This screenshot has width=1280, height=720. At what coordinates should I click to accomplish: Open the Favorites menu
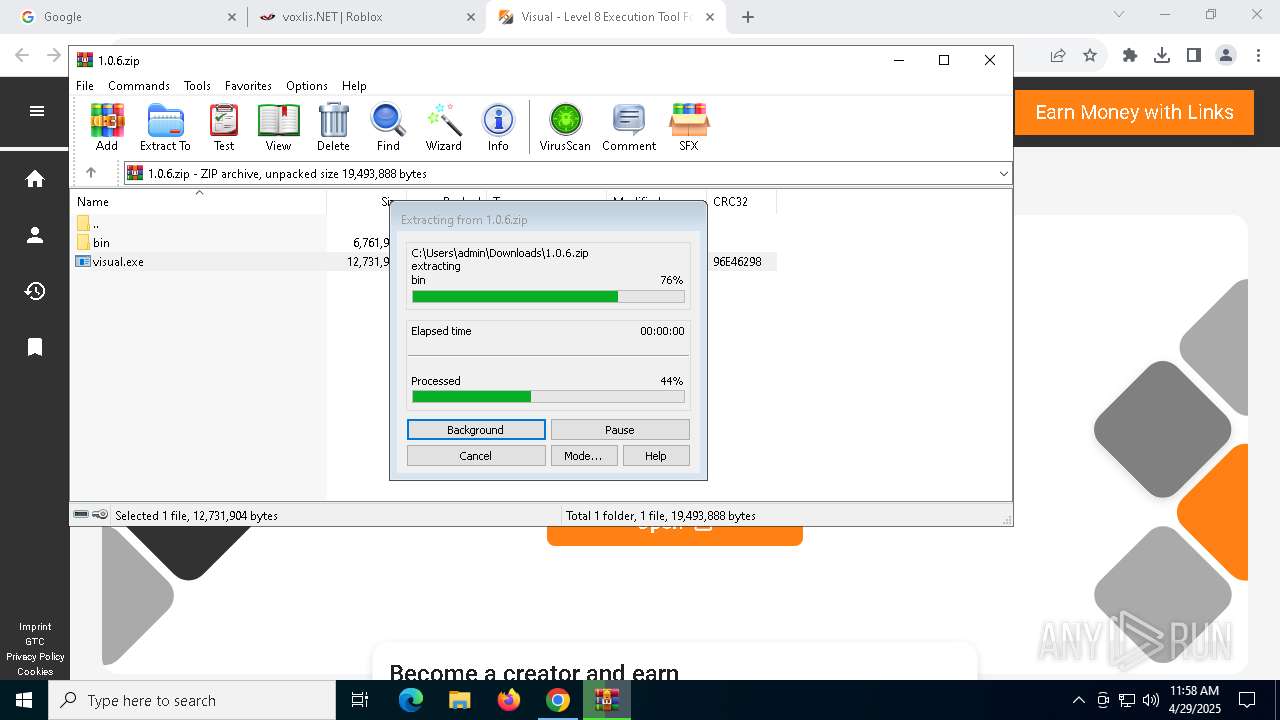click(x=248, y=86)
